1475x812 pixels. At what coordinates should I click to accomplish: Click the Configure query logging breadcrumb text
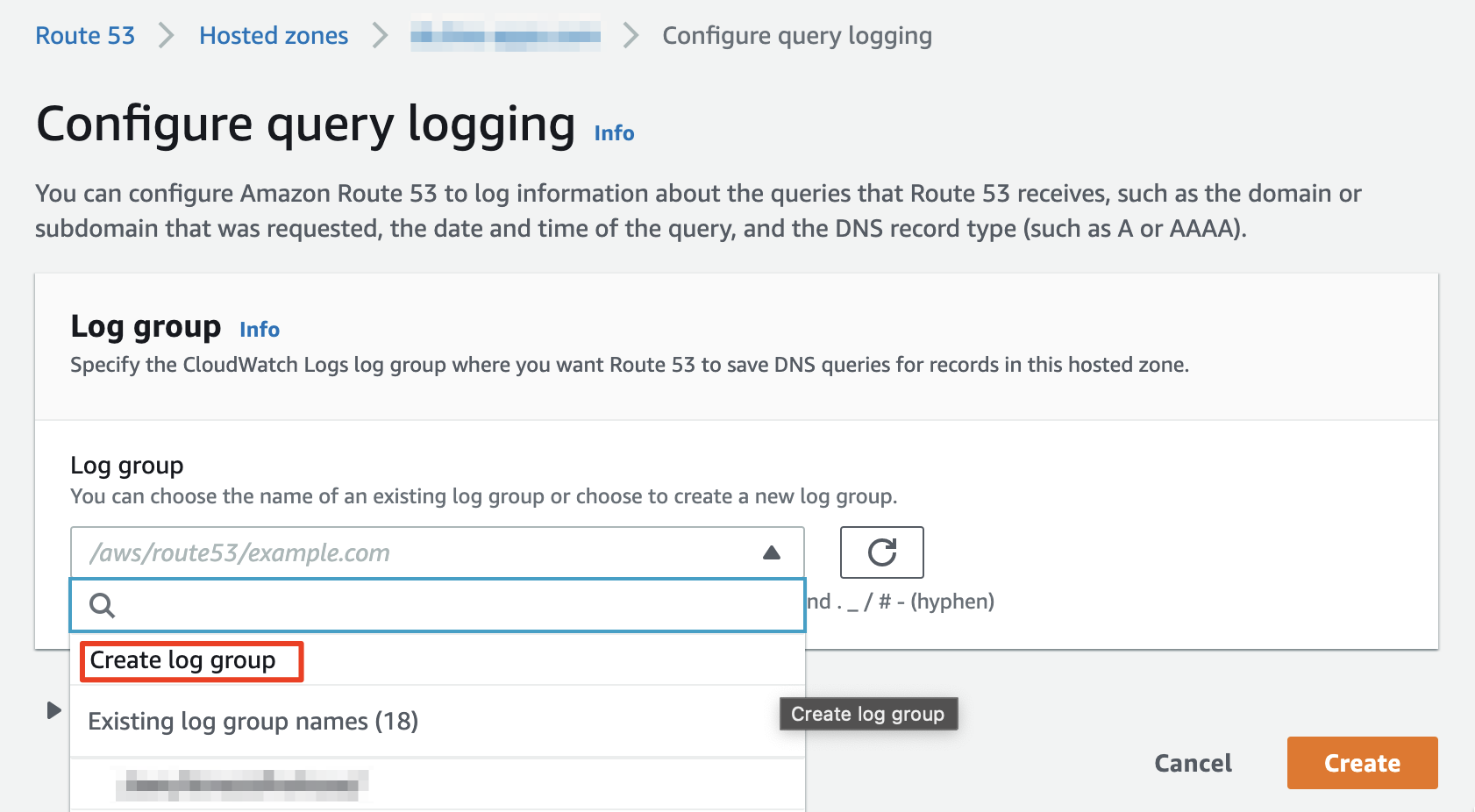pyautogui.click(x=797, y=36)
